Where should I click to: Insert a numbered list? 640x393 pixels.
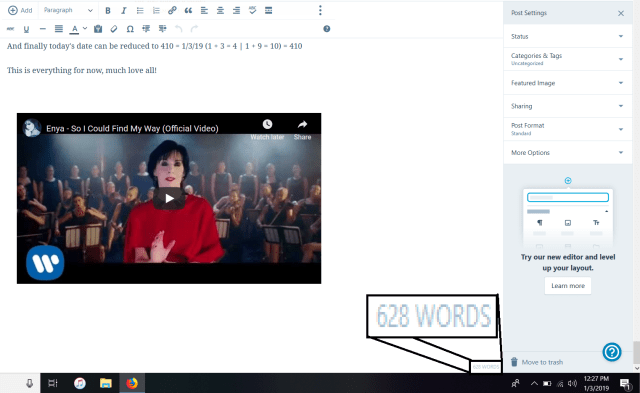[156, 11]
